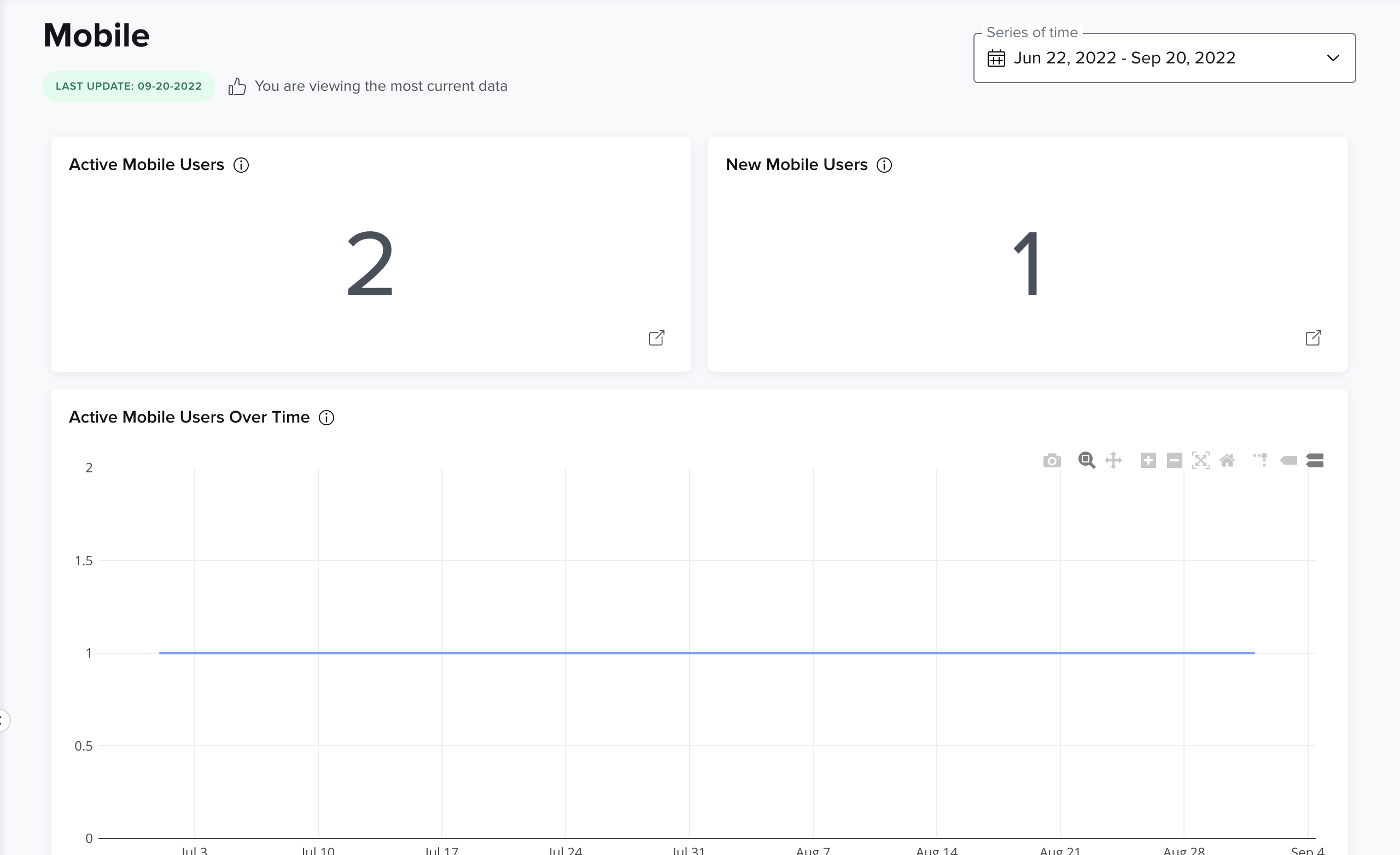The width and height of the screenshot is (1400, 855).
Task: View info about Active Mobile Users metric
Action: click(241, 165)
